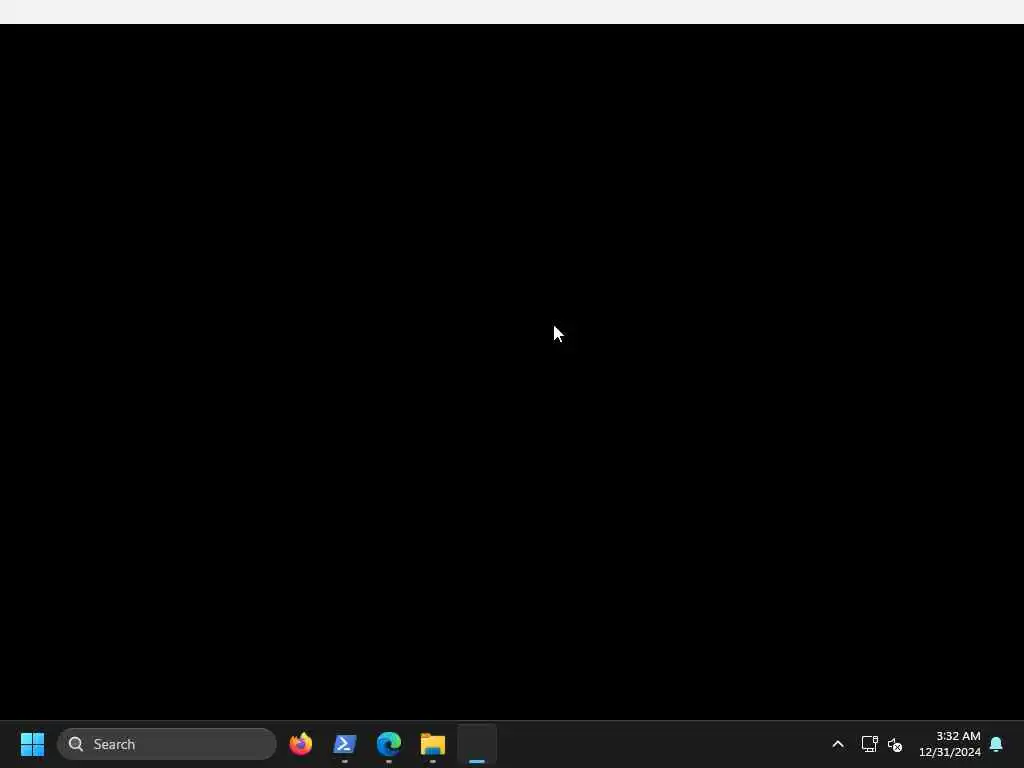Open network status tray icon

(869, 744)
